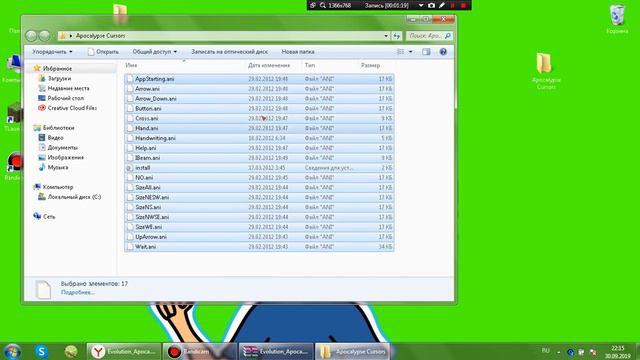This screenshot has width=640, height=360.
Task: Open the Bandicam bar leftmost settings icon
Action: click(313, 5)
